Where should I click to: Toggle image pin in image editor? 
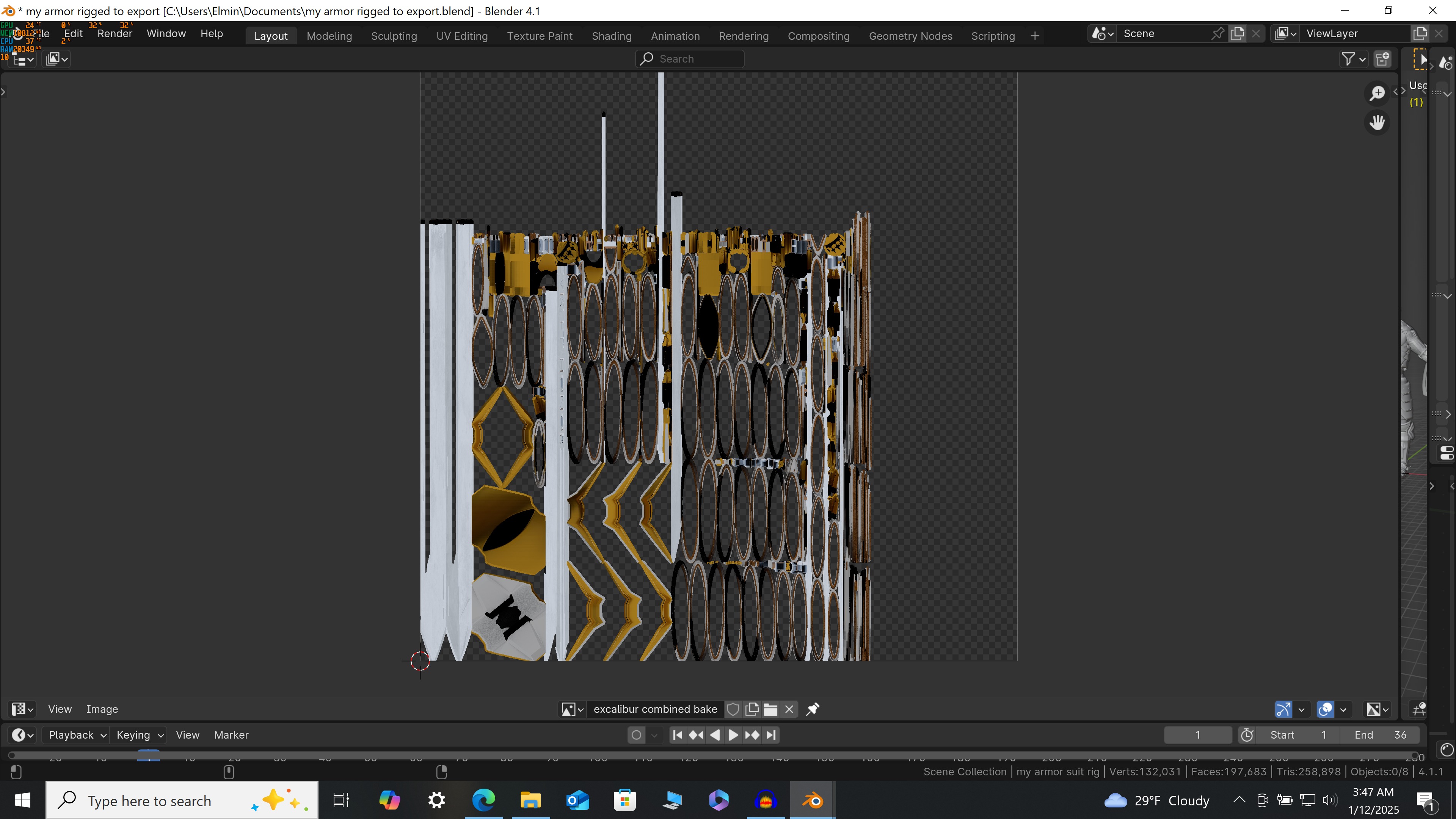[813, 709]
